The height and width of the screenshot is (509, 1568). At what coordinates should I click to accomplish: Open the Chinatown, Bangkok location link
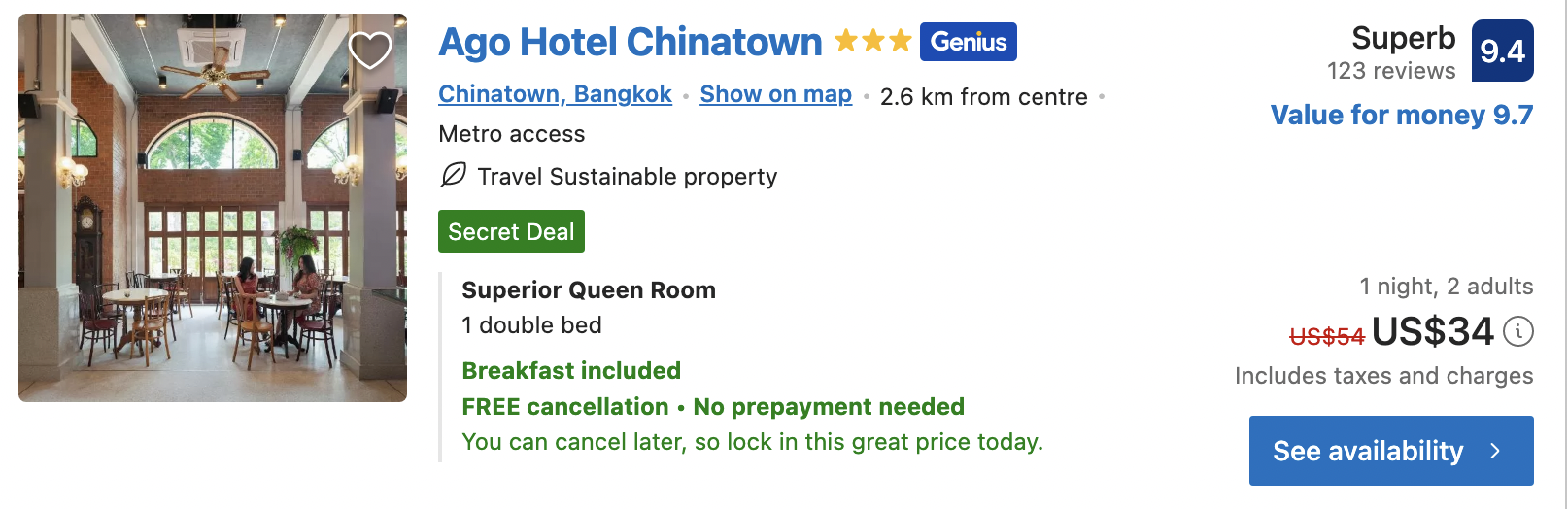[x=555, y=94]
